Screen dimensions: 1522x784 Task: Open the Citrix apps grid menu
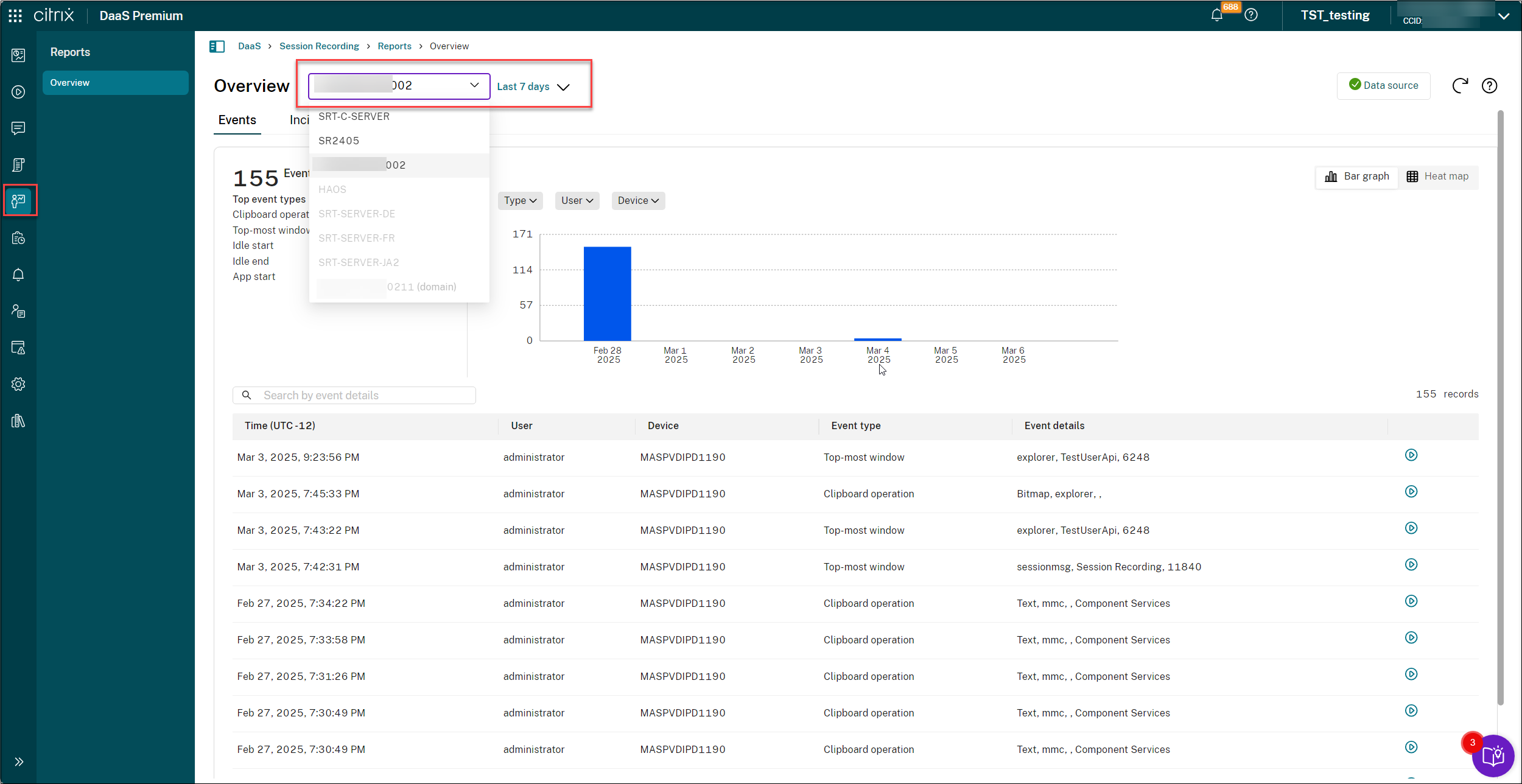tap(15, 16)
